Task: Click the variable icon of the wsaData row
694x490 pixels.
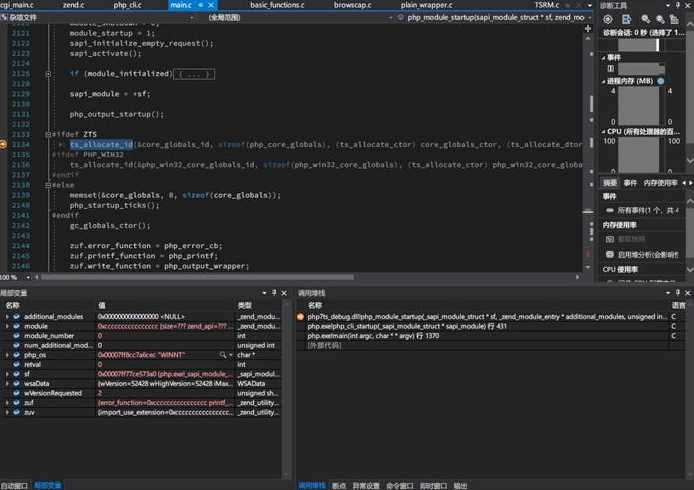Action: 16,384
